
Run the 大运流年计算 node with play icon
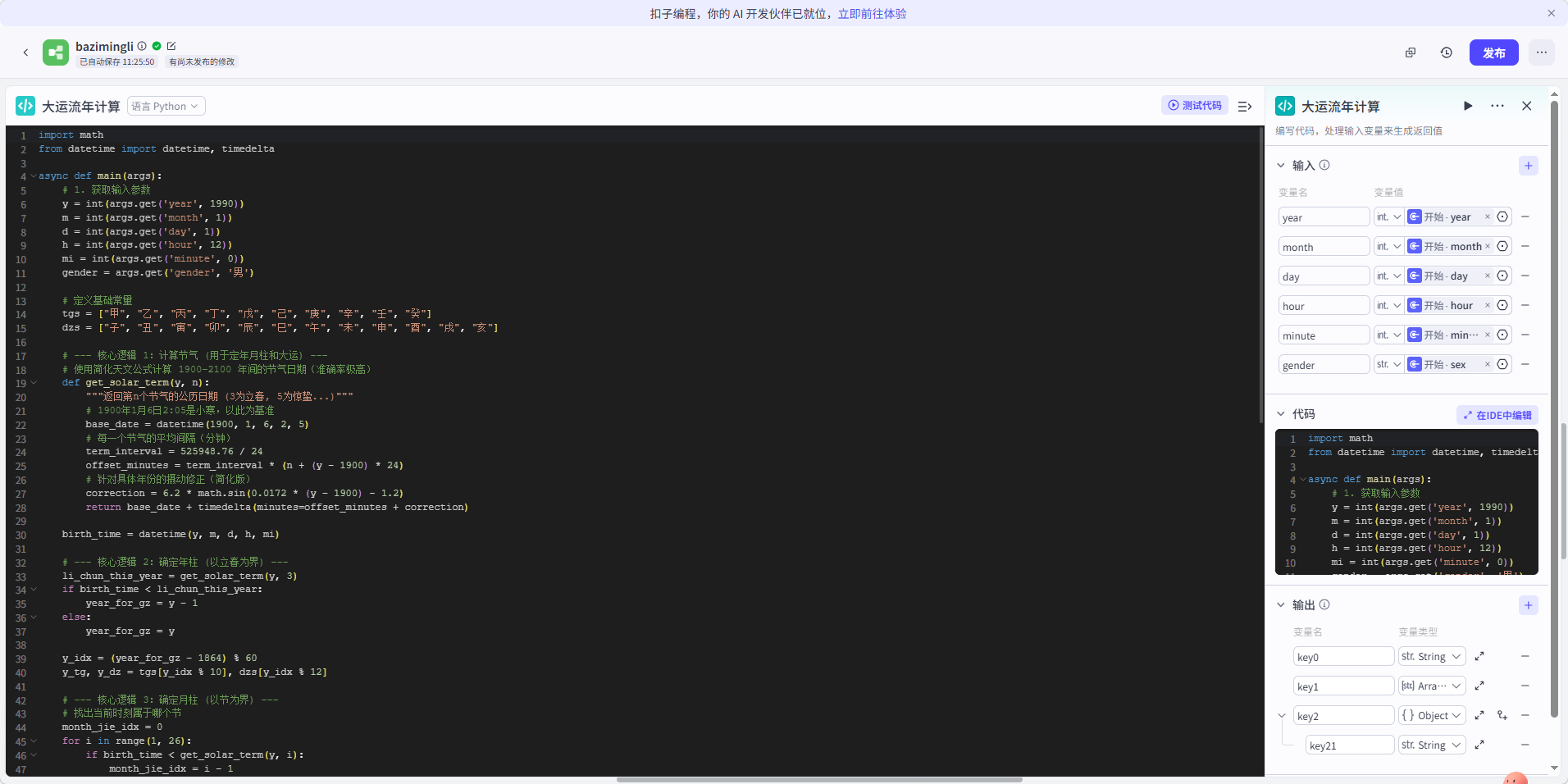point(1468,106)
